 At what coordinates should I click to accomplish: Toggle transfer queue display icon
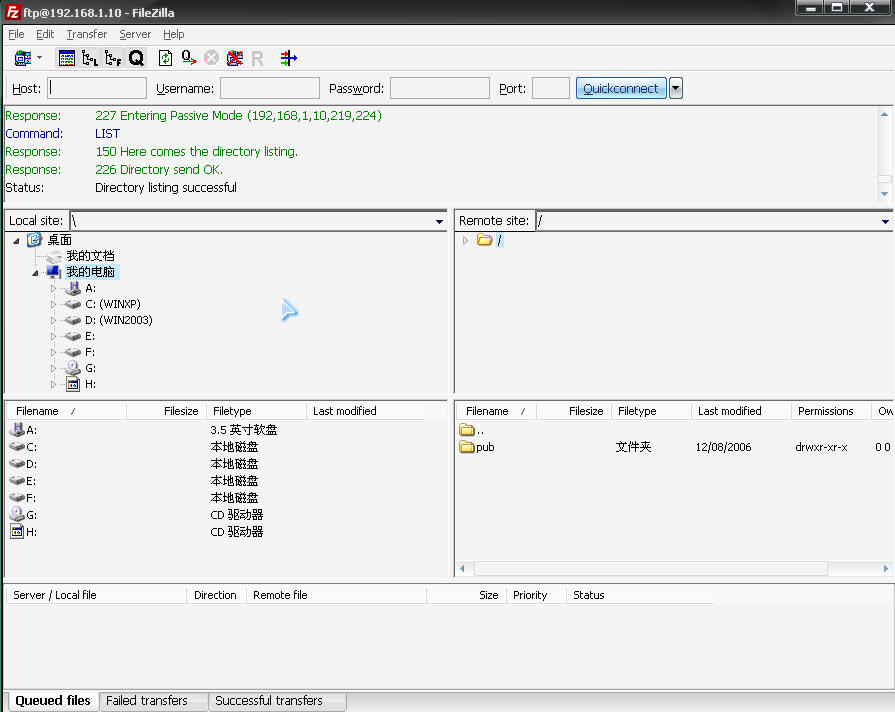click(x=136, y=58)
